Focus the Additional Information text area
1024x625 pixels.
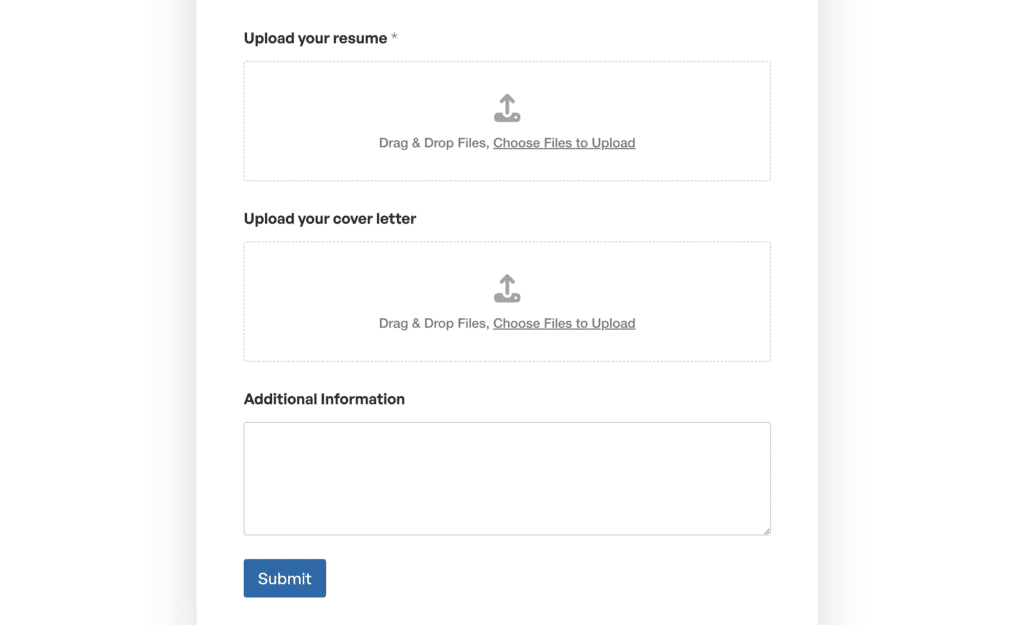tap(506, 478)
